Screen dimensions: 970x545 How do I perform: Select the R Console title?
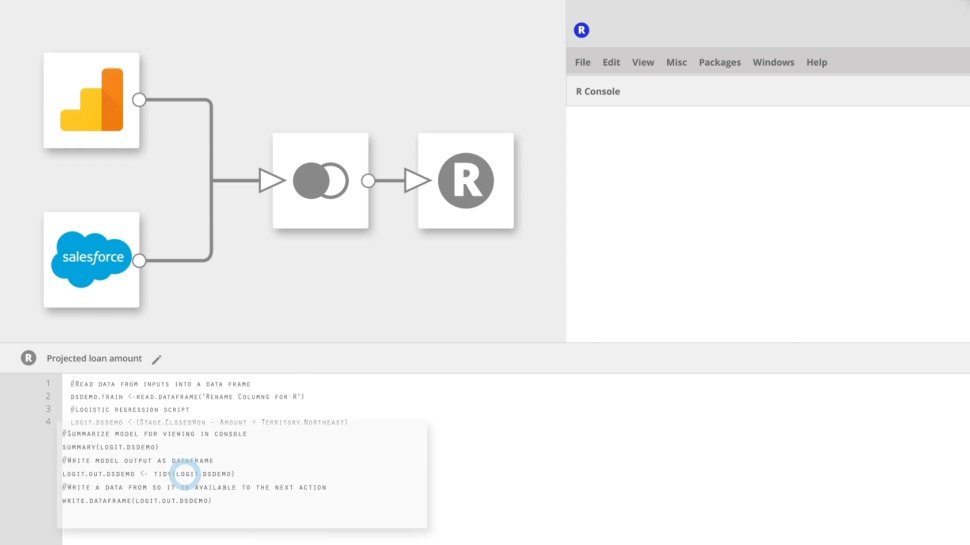tap(598, 91)
